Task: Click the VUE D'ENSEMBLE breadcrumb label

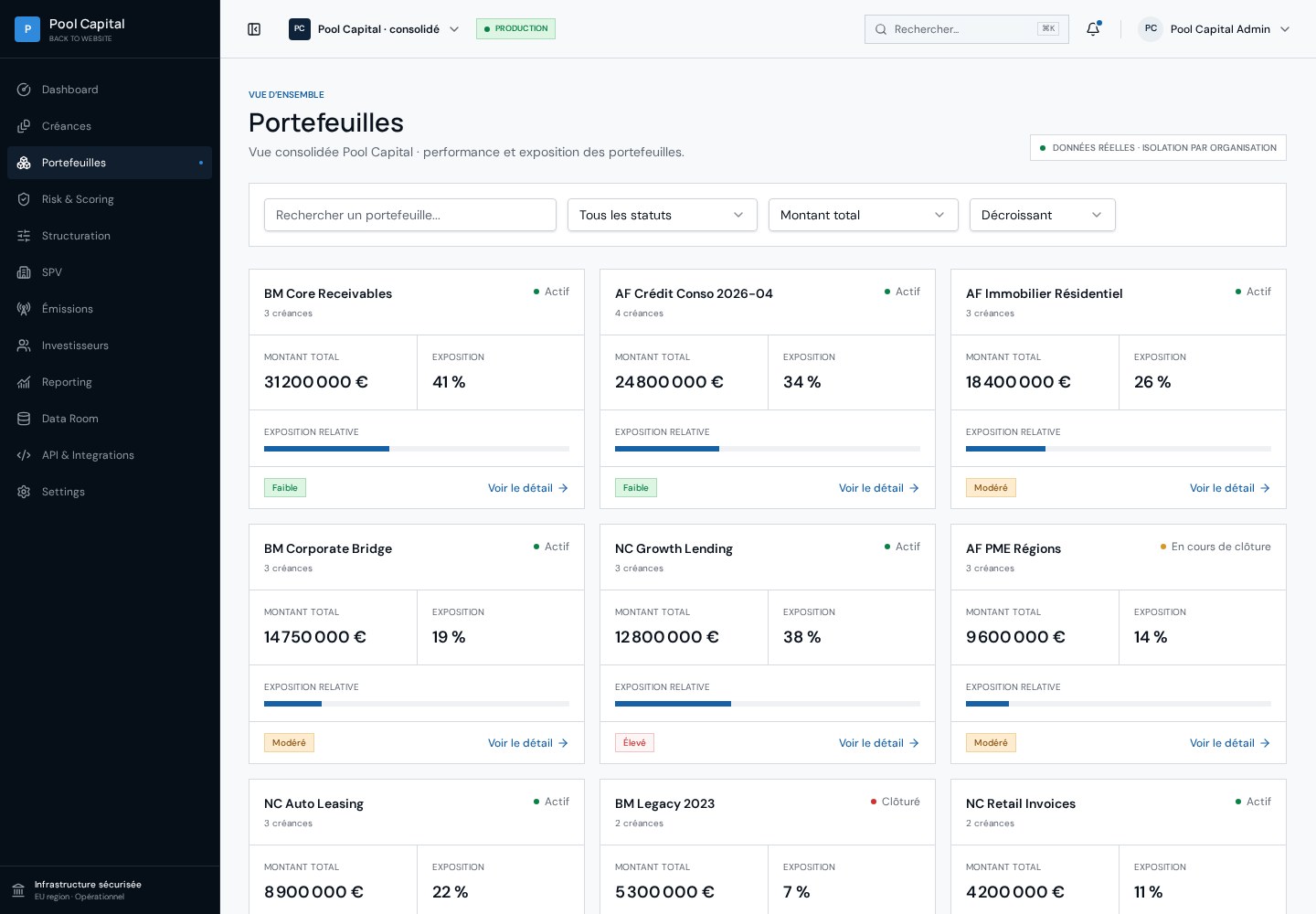Action: [x=286, y=95]
